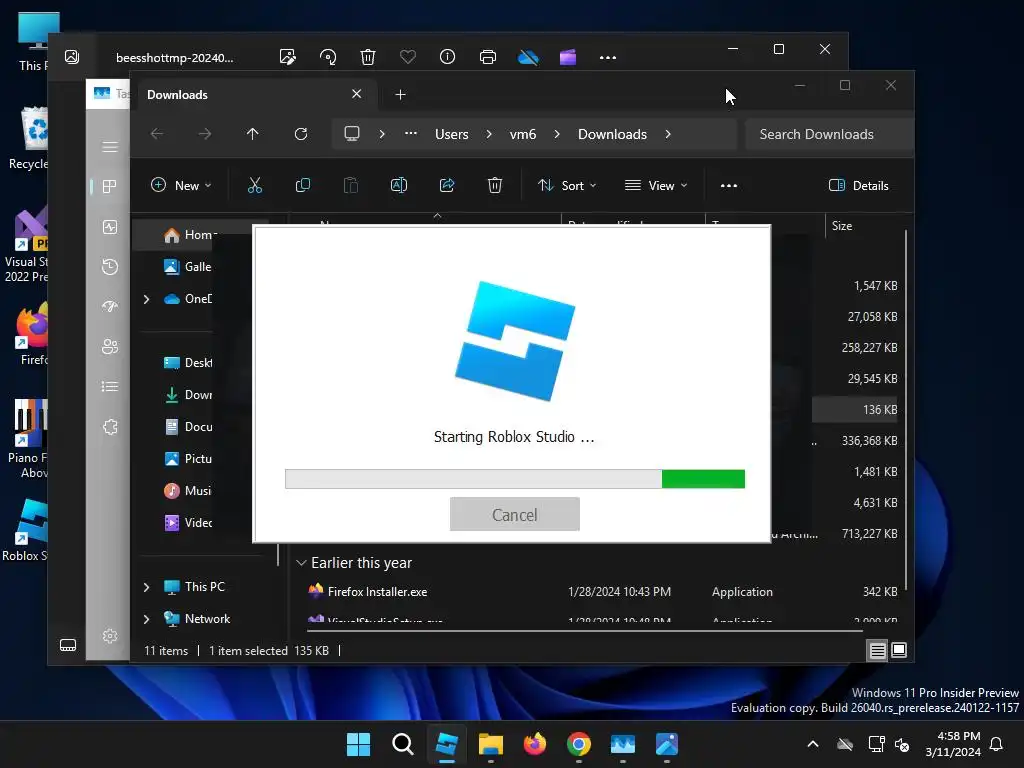Expand the Network tree node
Screen dimensions: 1024x768
tap(147, 618)
